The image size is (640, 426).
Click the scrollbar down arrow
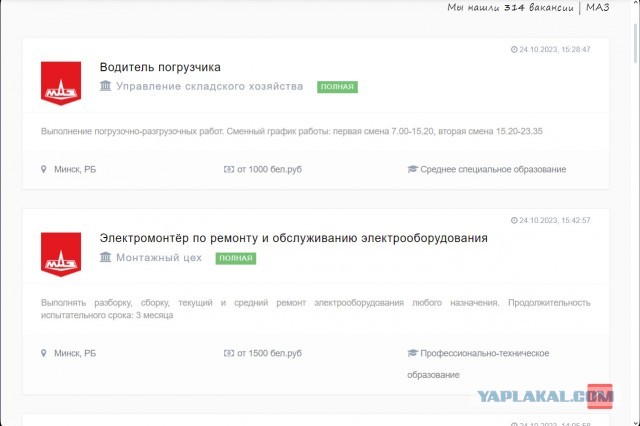[x=636, y=422]
